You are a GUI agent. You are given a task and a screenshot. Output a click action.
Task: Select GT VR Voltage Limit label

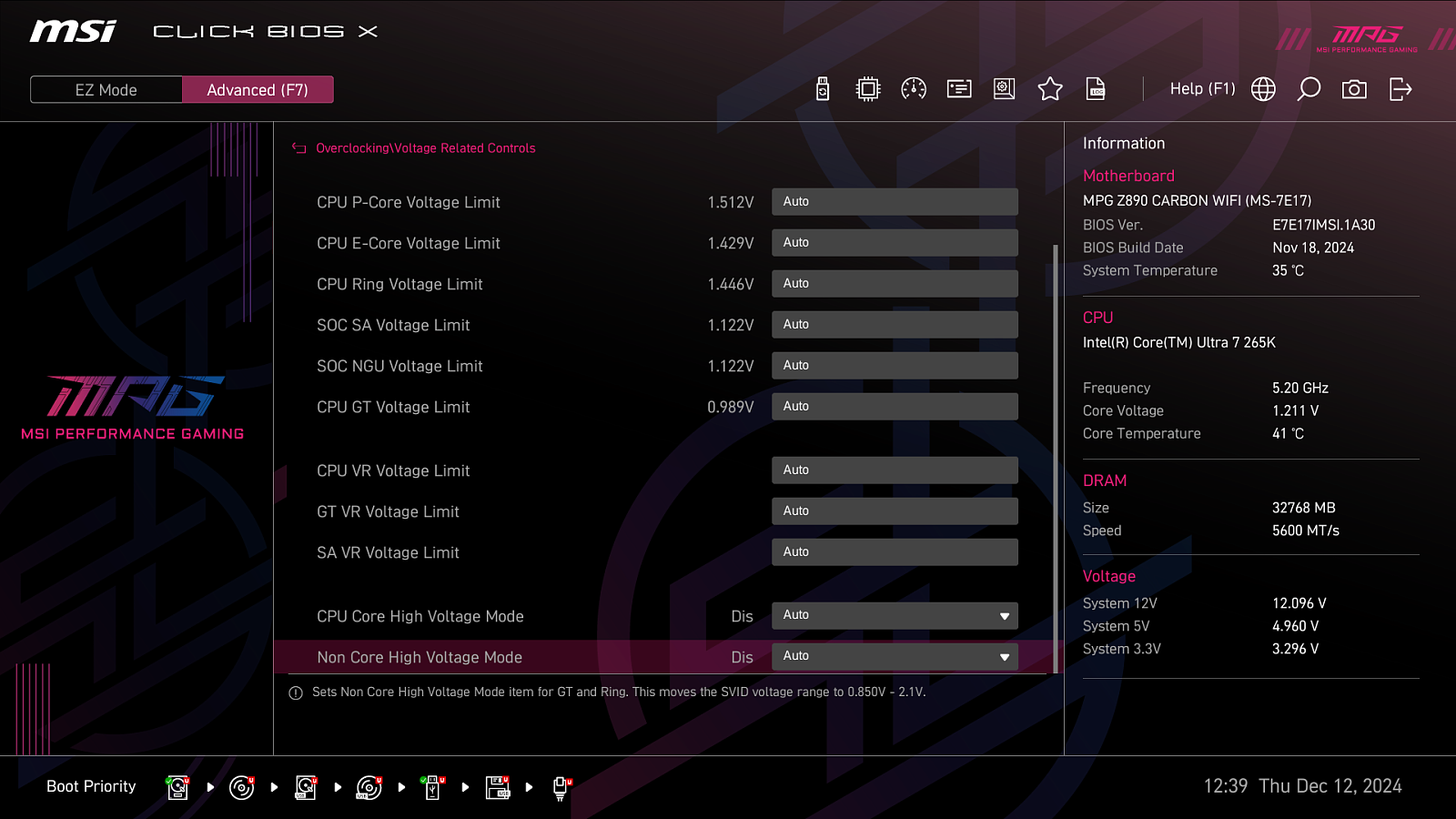pos(388,511)
